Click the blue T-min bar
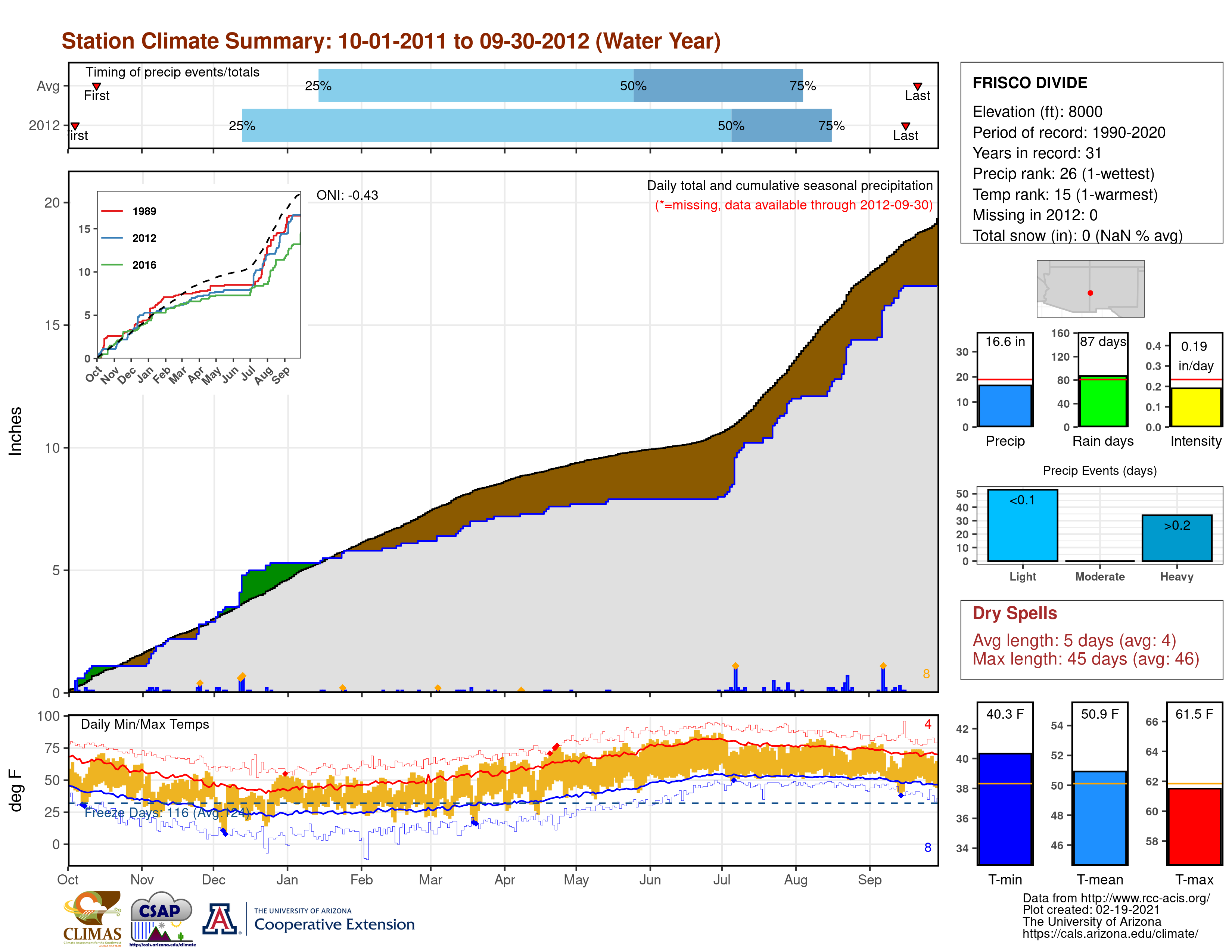 click(1005, 809)
